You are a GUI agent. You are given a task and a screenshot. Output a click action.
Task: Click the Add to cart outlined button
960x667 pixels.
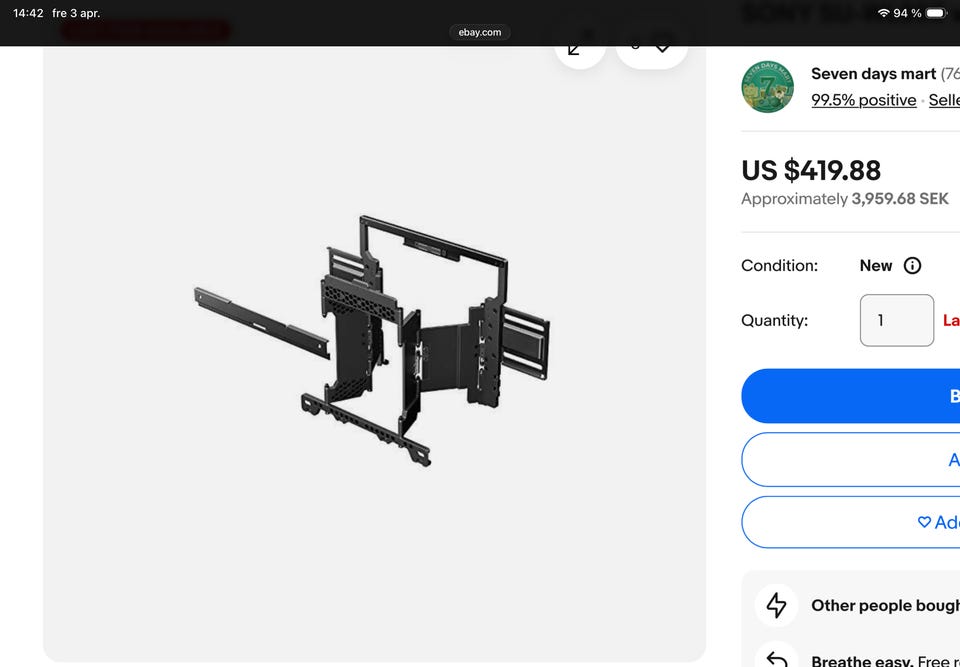[850, 459]
